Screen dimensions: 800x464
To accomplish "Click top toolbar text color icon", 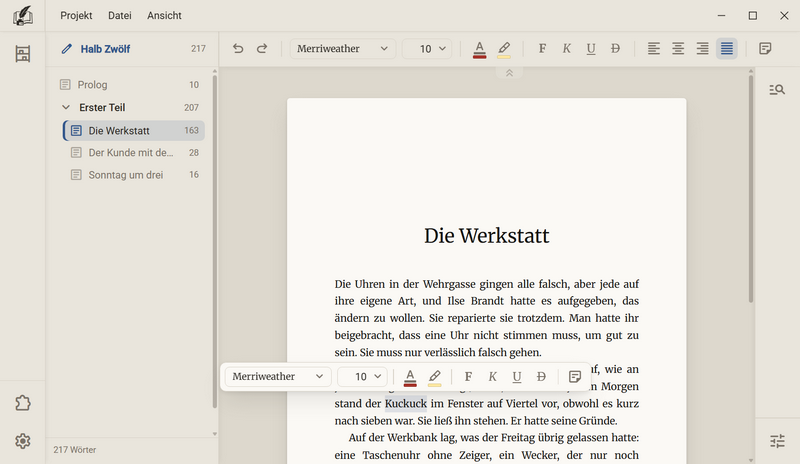I will click(479, 50).
